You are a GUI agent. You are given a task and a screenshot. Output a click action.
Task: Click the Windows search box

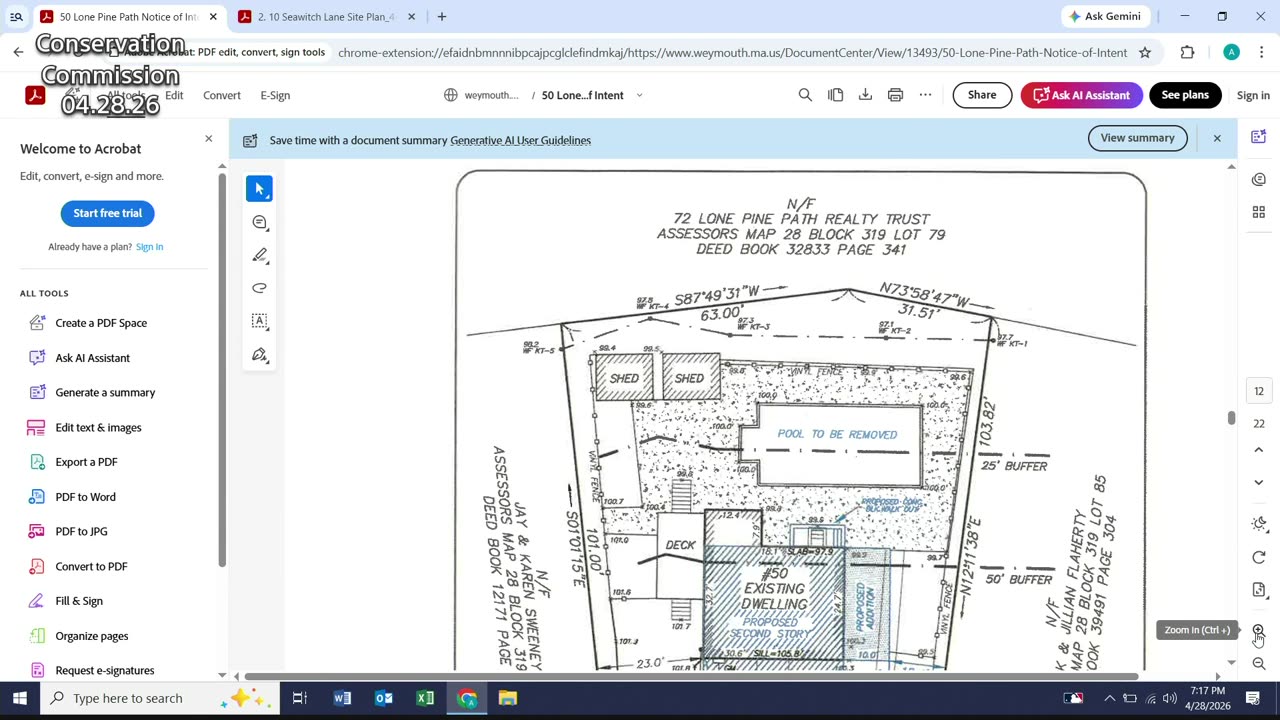tap(160, 698)
